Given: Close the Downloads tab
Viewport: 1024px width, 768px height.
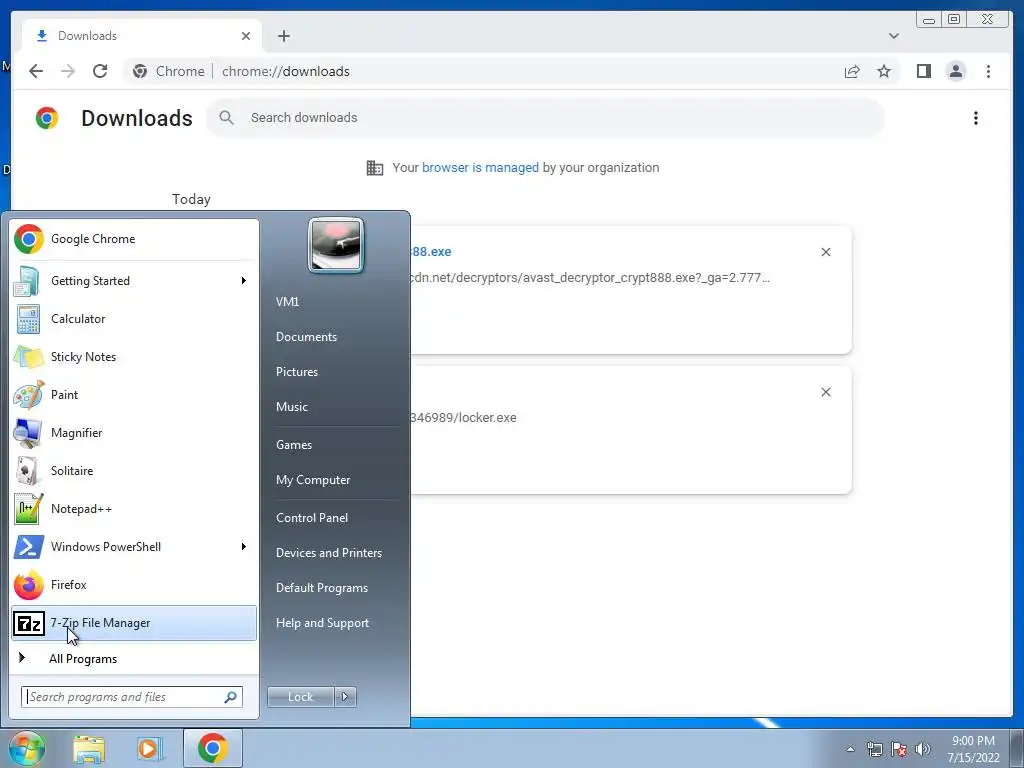Looking at the screenshot, I should (246, 36).
